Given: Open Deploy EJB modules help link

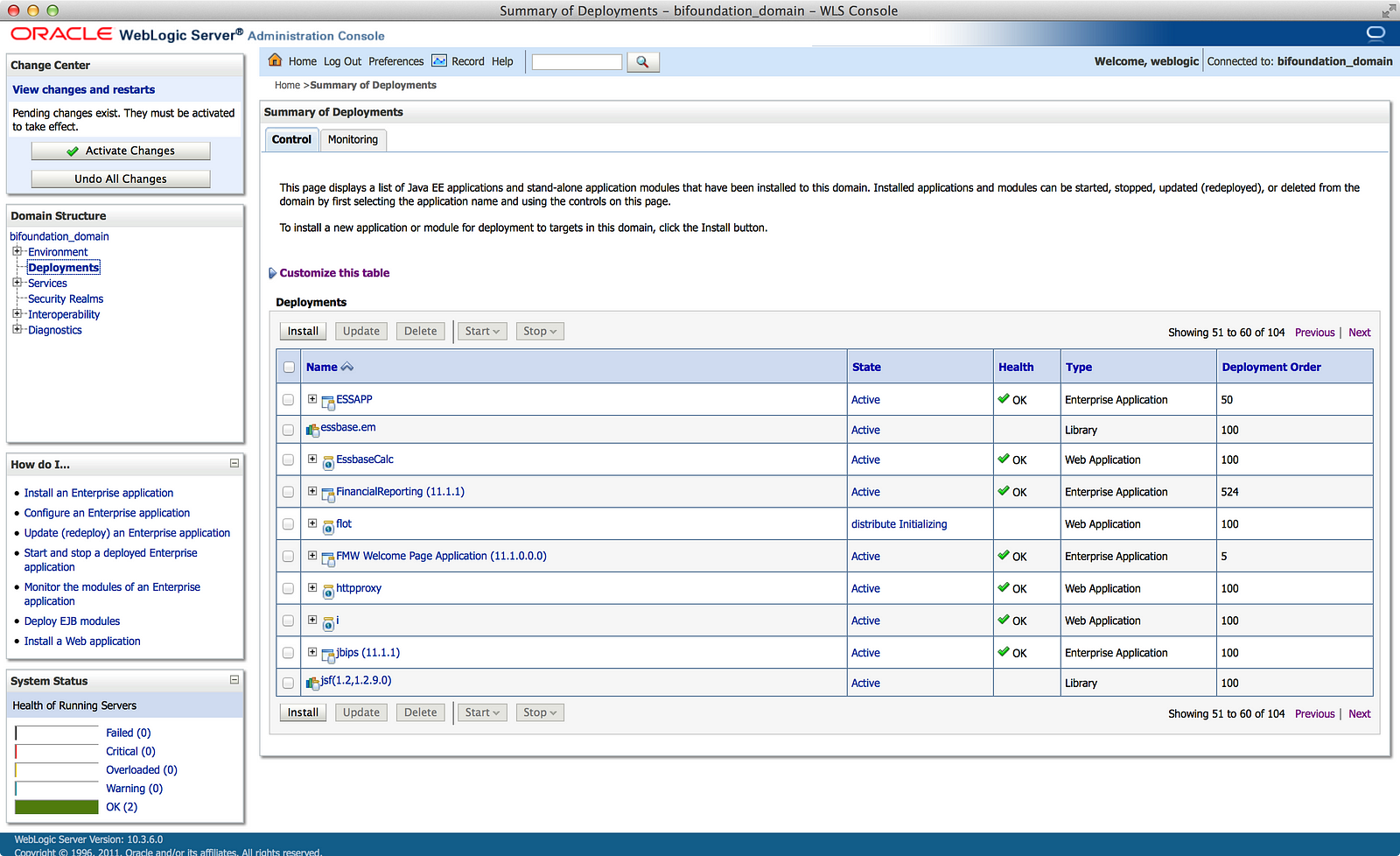Looking at the screenshot, I should [72, 621].
